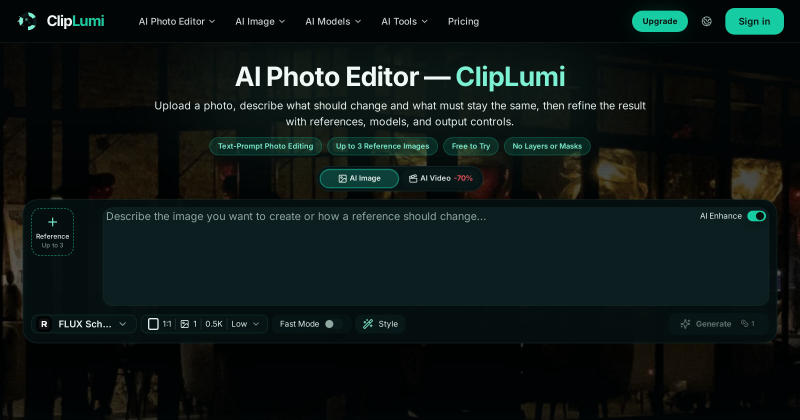The height and width of the screenshot is (420, 800).
Task: Click the Sign in button
Action: [754, 21]
